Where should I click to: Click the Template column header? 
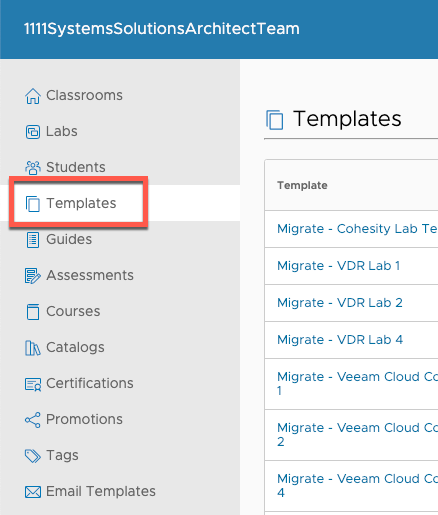coord(302,185)
